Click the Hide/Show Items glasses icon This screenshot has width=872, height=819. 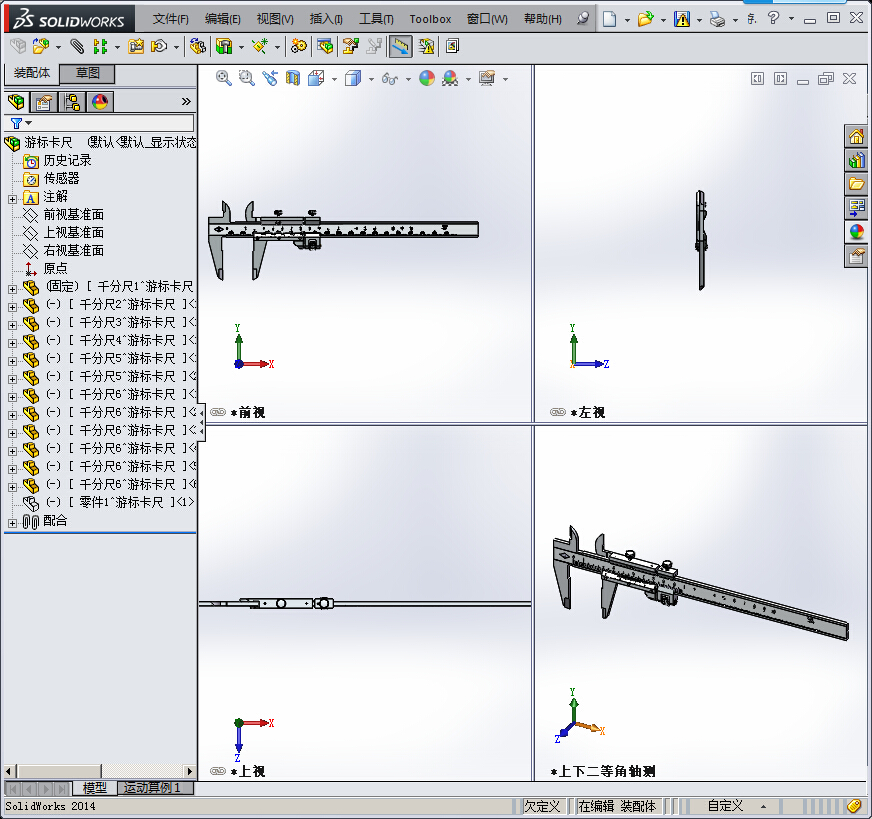click(390, 78)
